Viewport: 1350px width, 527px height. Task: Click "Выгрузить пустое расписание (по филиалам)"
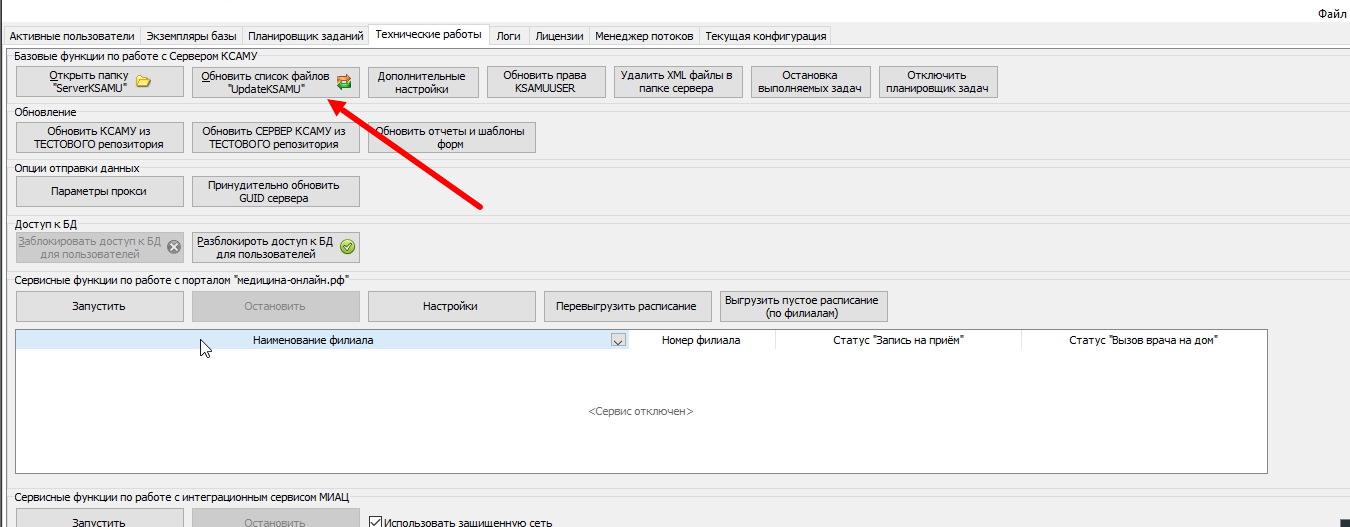click(x=803, y=306)
